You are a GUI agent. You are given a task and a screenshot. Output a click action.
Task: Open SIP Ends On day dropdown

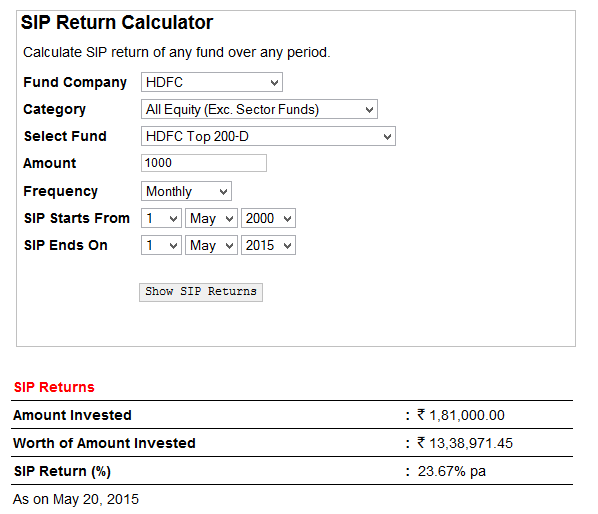[161, 245]
